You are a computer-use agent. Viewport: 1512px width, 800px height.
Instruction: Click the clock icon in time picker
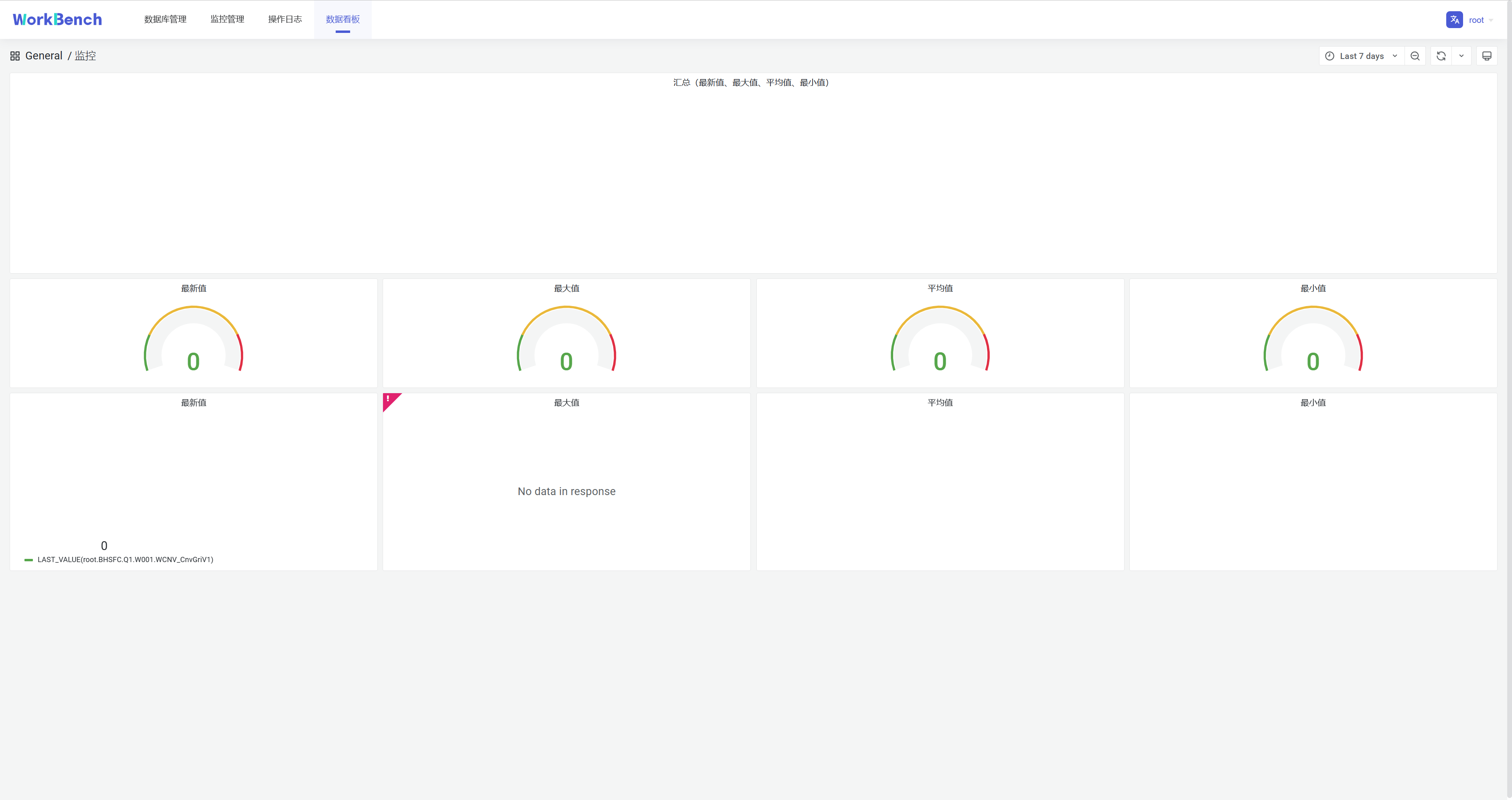(1330, 56)
